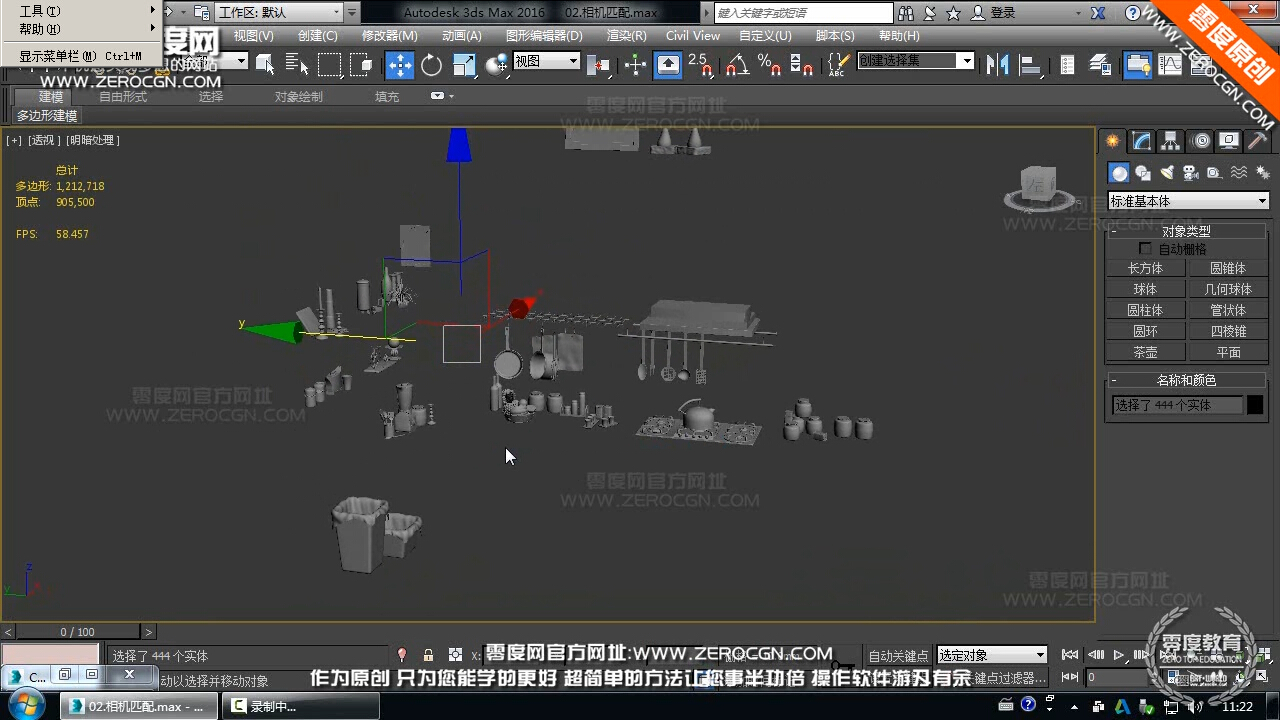Enable the 自动栅格 checkbox
Screen dimensions: 1280x720
point(1145,248)
